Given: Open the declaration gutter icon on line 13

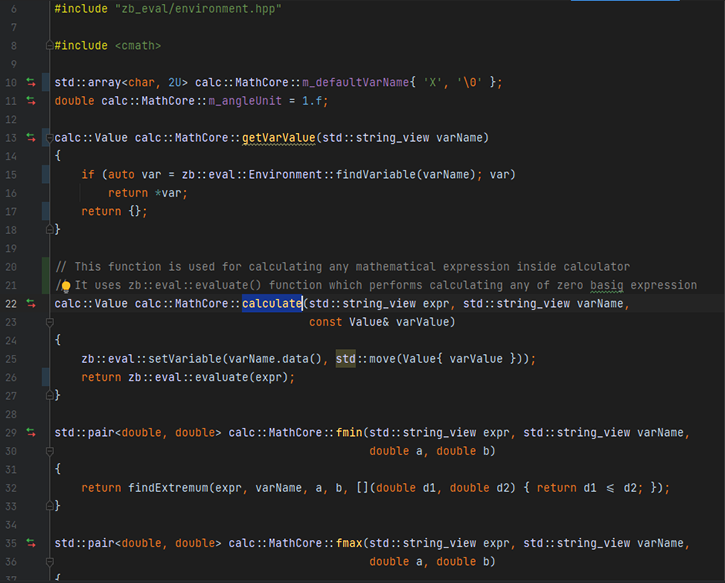Looking at the screenshot, I should (30, 137).
